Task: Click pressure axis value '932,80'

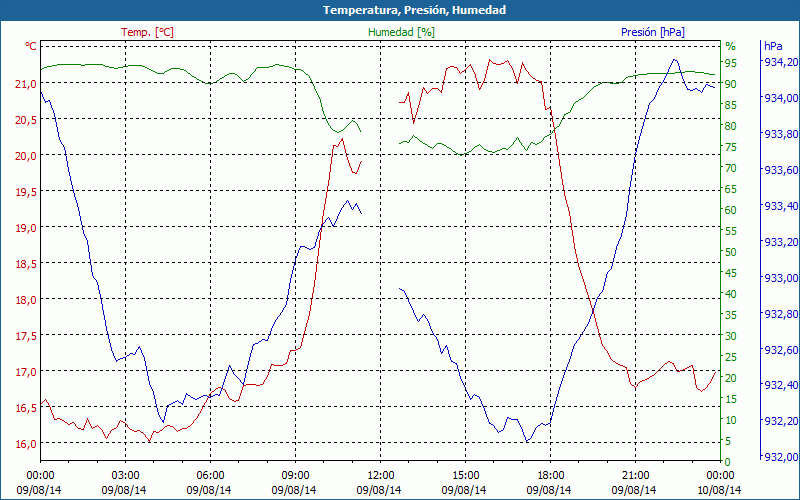Action: 780,314
